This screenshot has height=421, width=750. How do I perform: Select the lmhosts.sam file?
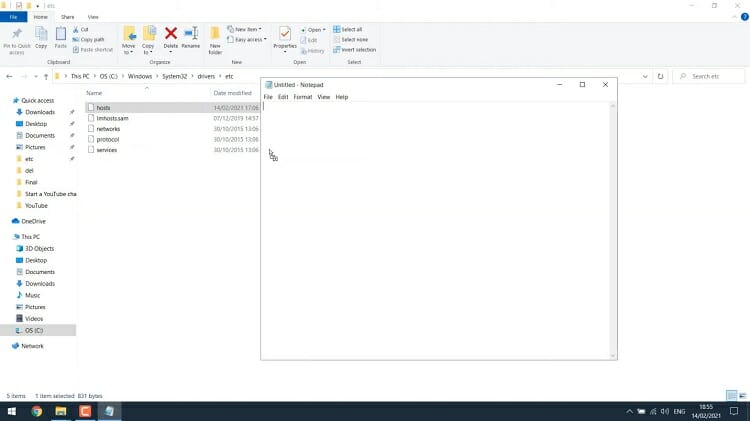pyautogui.click(x=112, y=118)
